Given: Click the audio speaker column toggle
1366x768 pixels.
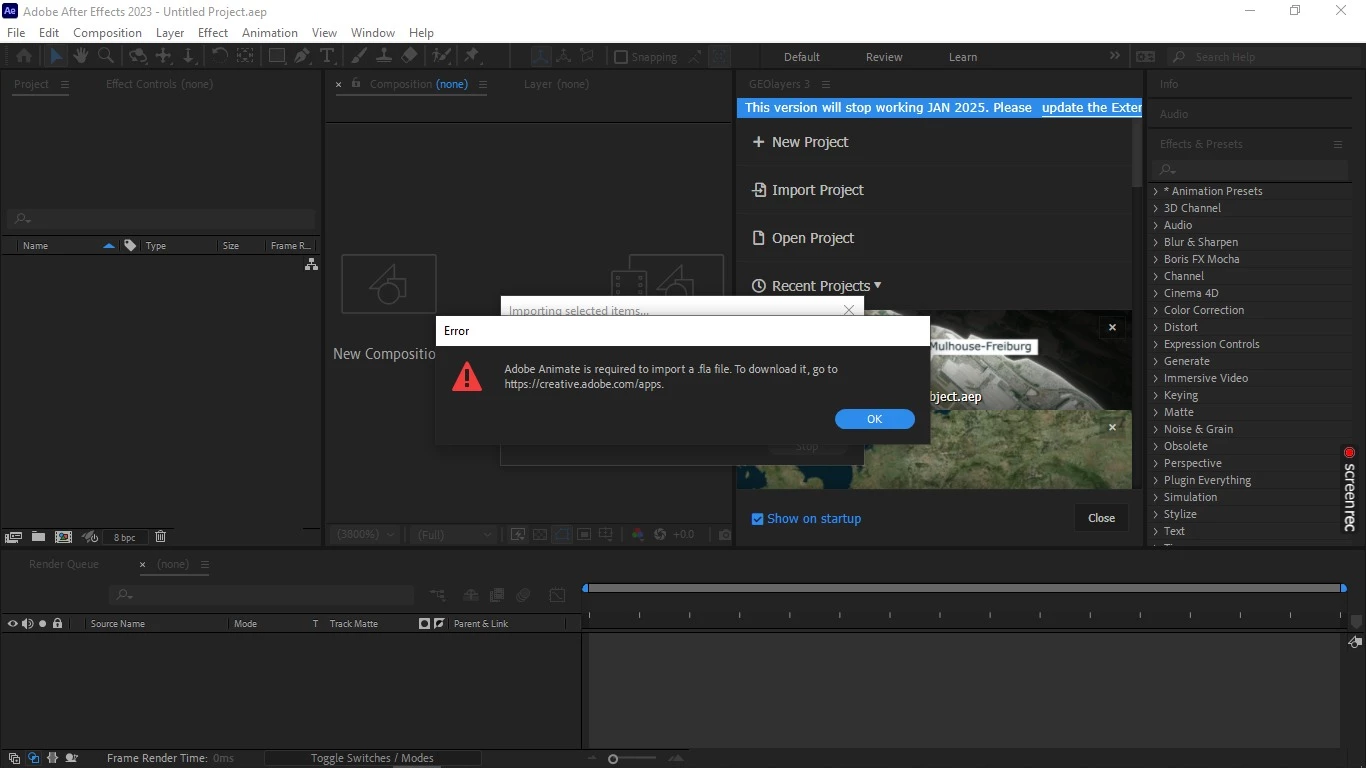Looking at the screenshot, I should 27,623.
